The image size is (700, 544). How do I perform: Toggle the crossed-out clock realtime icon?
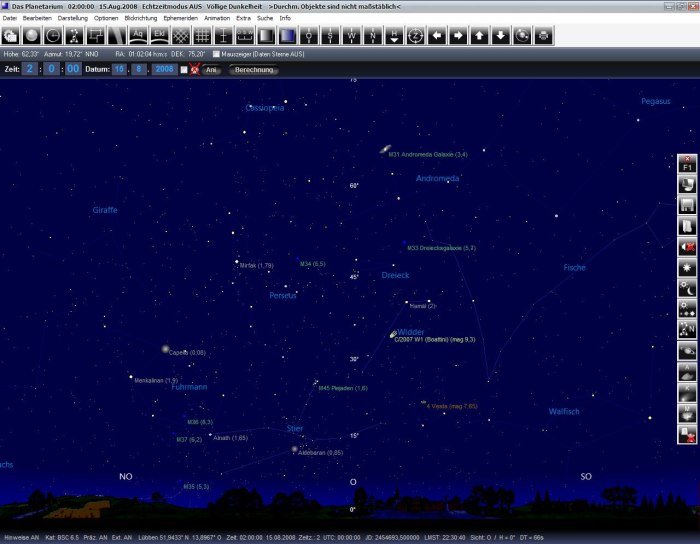[x=195, y=70]
